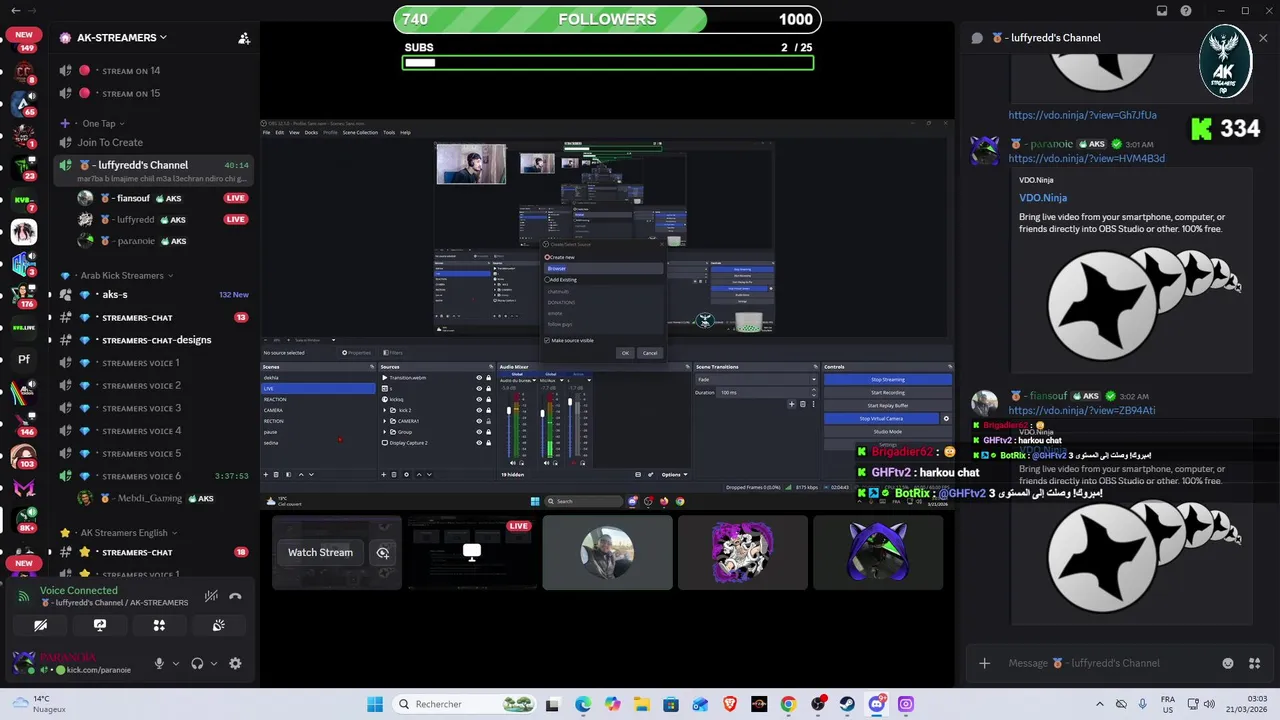The height and width of the screenshot is (720, 1280).
Task: Go back with the top-left arrow
Action: pyautogui.click(x=15, y=11)
